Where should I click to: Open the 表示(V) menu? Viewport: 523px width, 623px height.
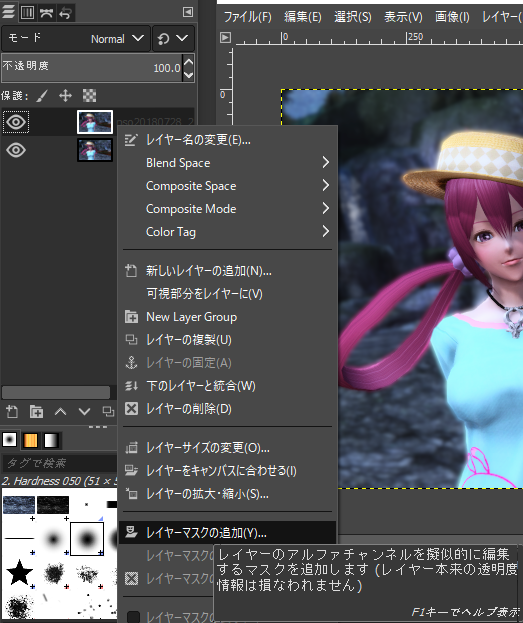tap(403, 17)
